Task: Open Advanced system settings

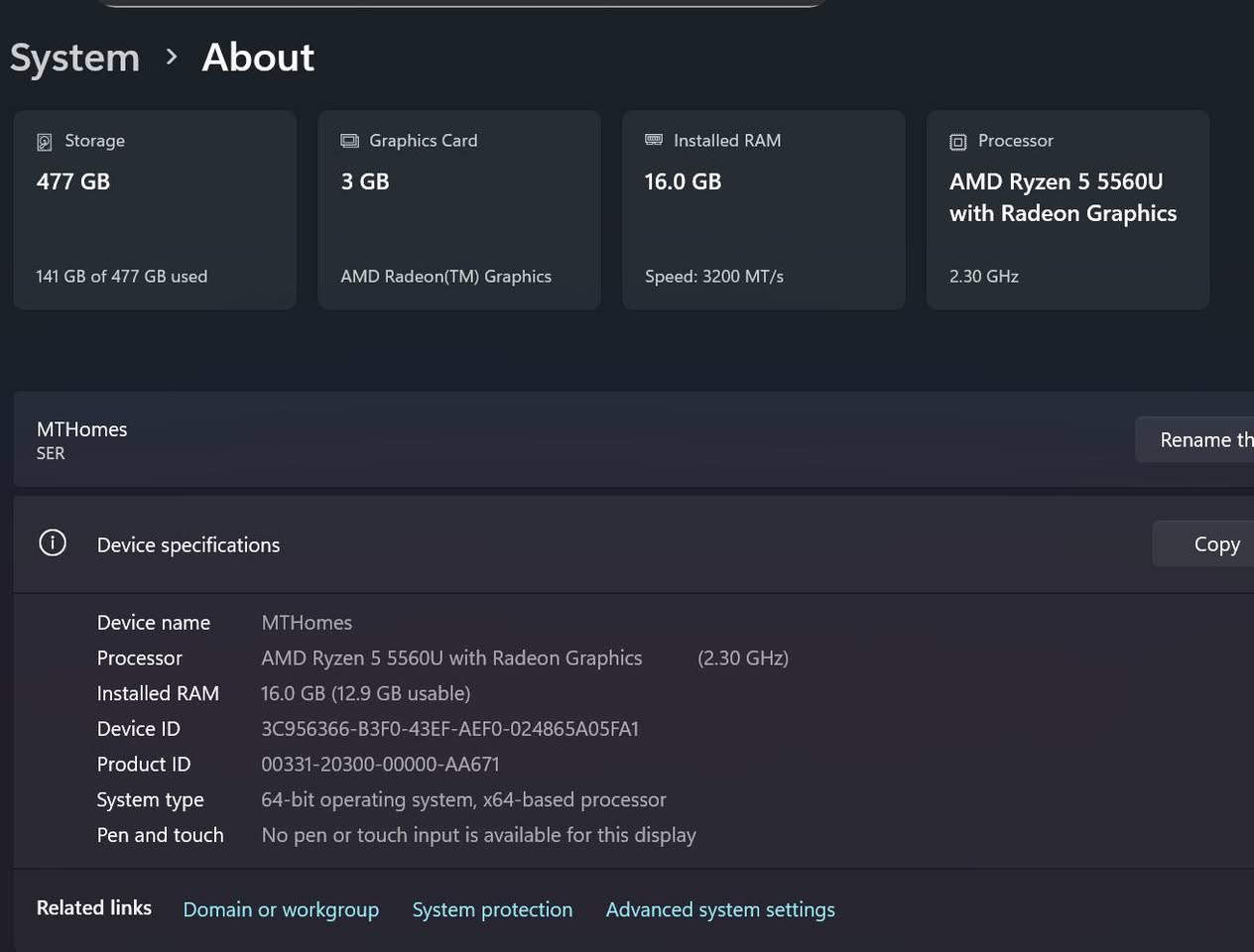Action: [x=720, y=909]
